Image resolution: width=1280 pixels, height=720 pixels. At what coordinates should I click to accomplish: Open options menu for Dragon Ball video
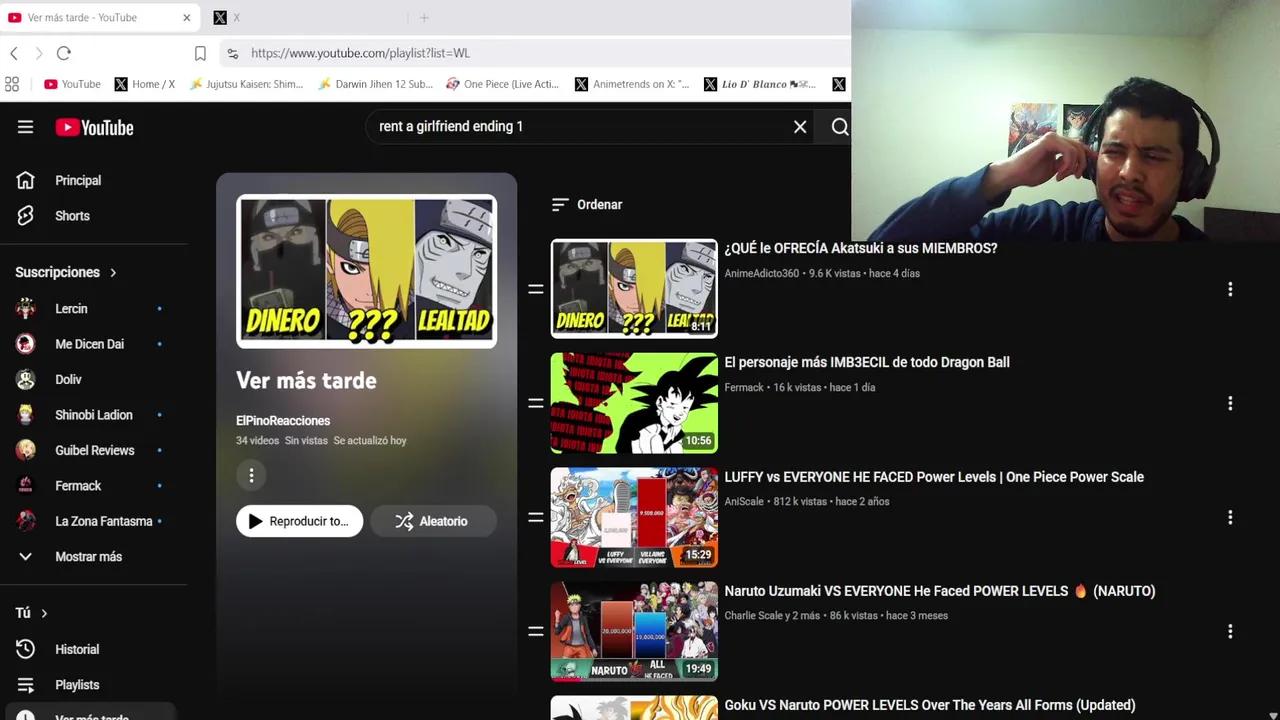[x=1230, y=403]
